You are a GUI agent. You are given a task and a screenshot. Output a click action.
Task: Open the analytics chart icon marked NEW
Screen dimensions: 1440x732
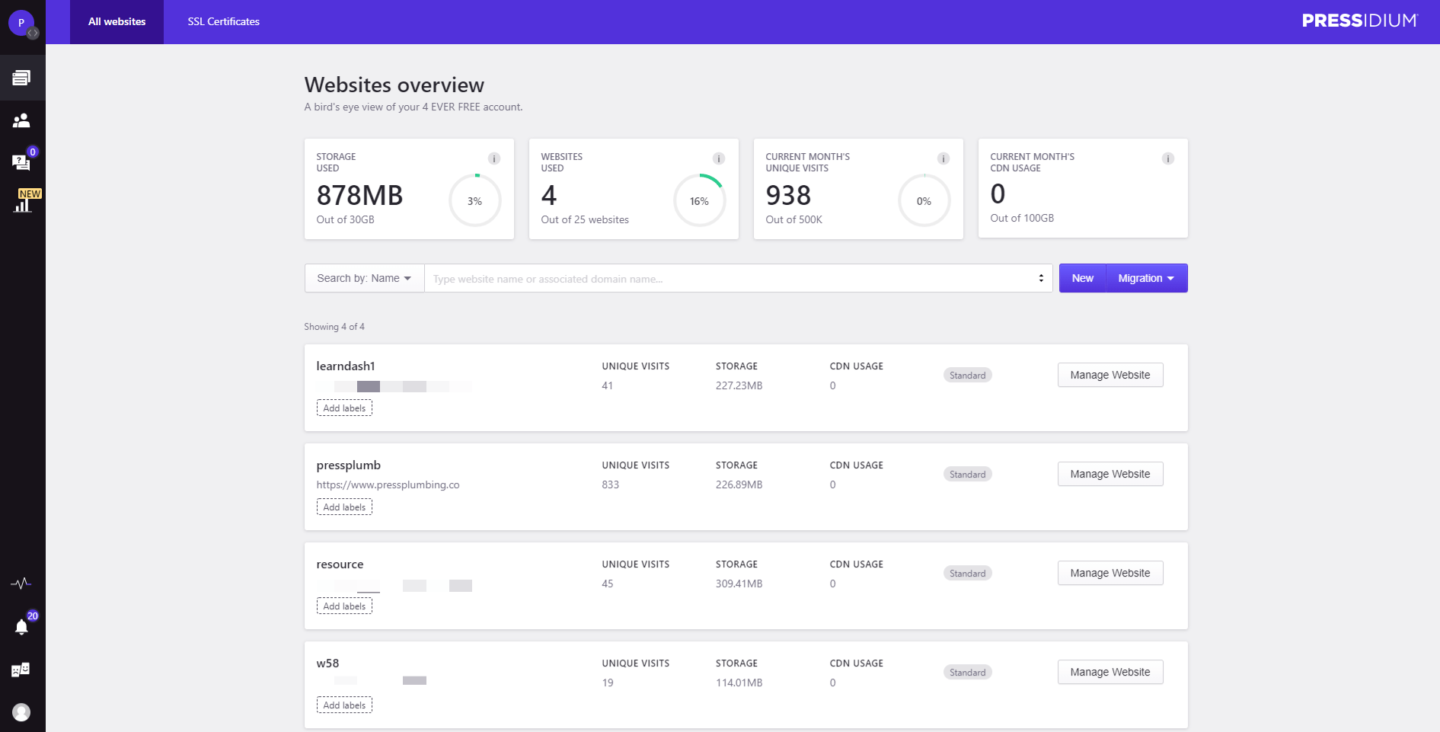click(x=22, y=204)
